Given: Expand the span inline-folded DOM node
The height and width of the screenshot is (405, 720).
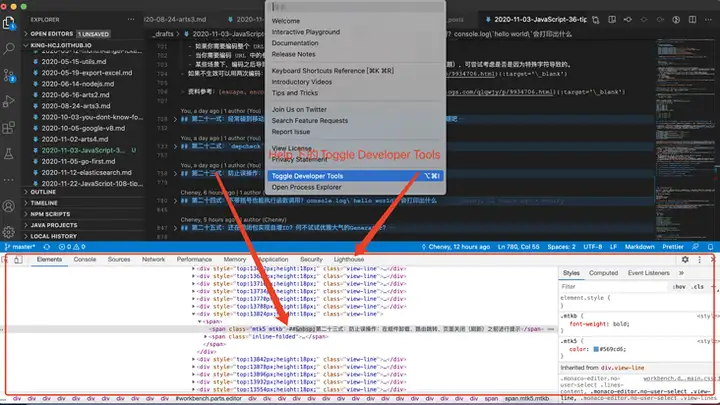Looking at the screenshot, I should 205,337.
